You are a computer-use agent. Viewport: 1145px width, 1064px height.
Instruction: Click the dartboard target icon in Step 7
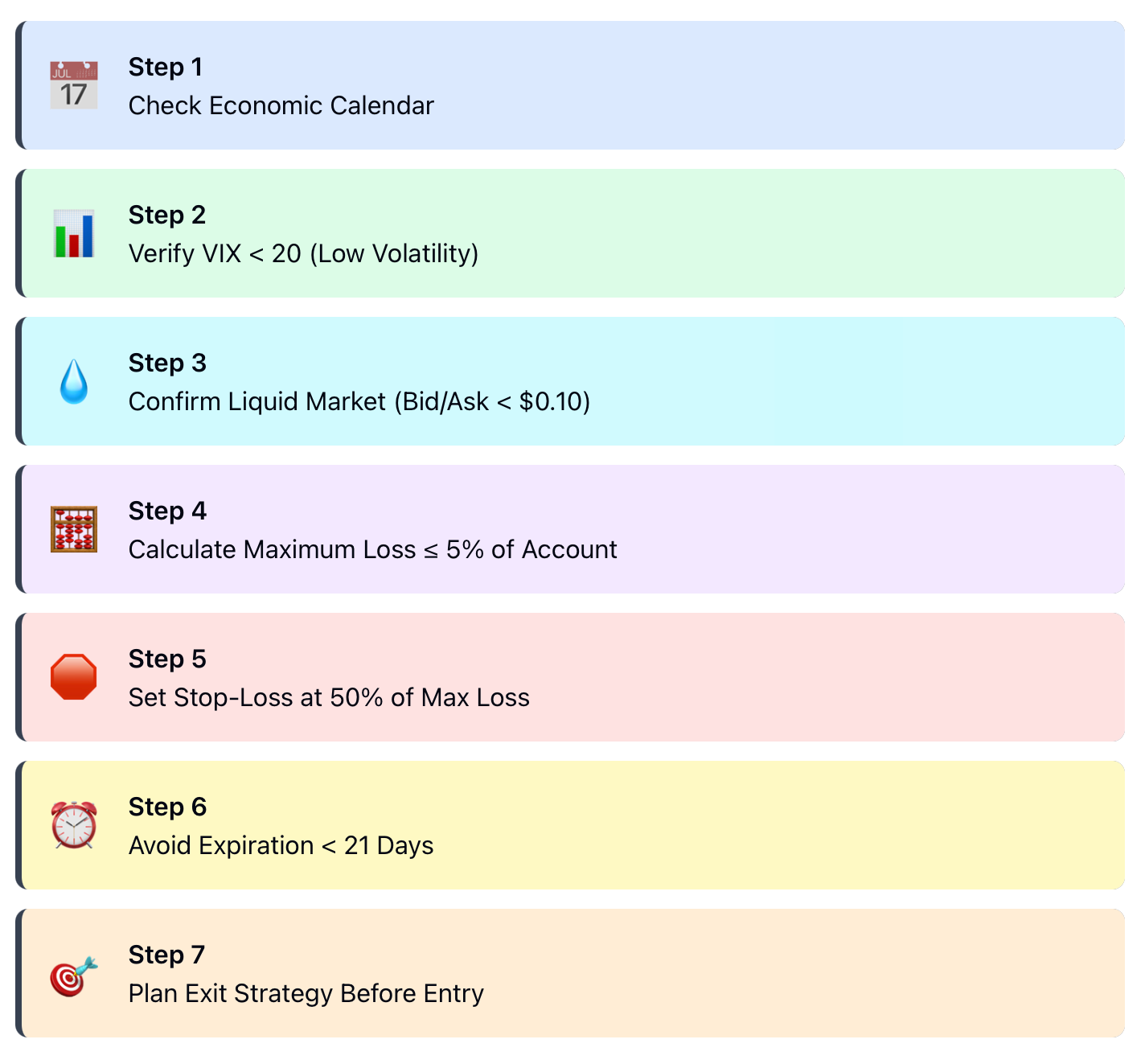(74, 976)
